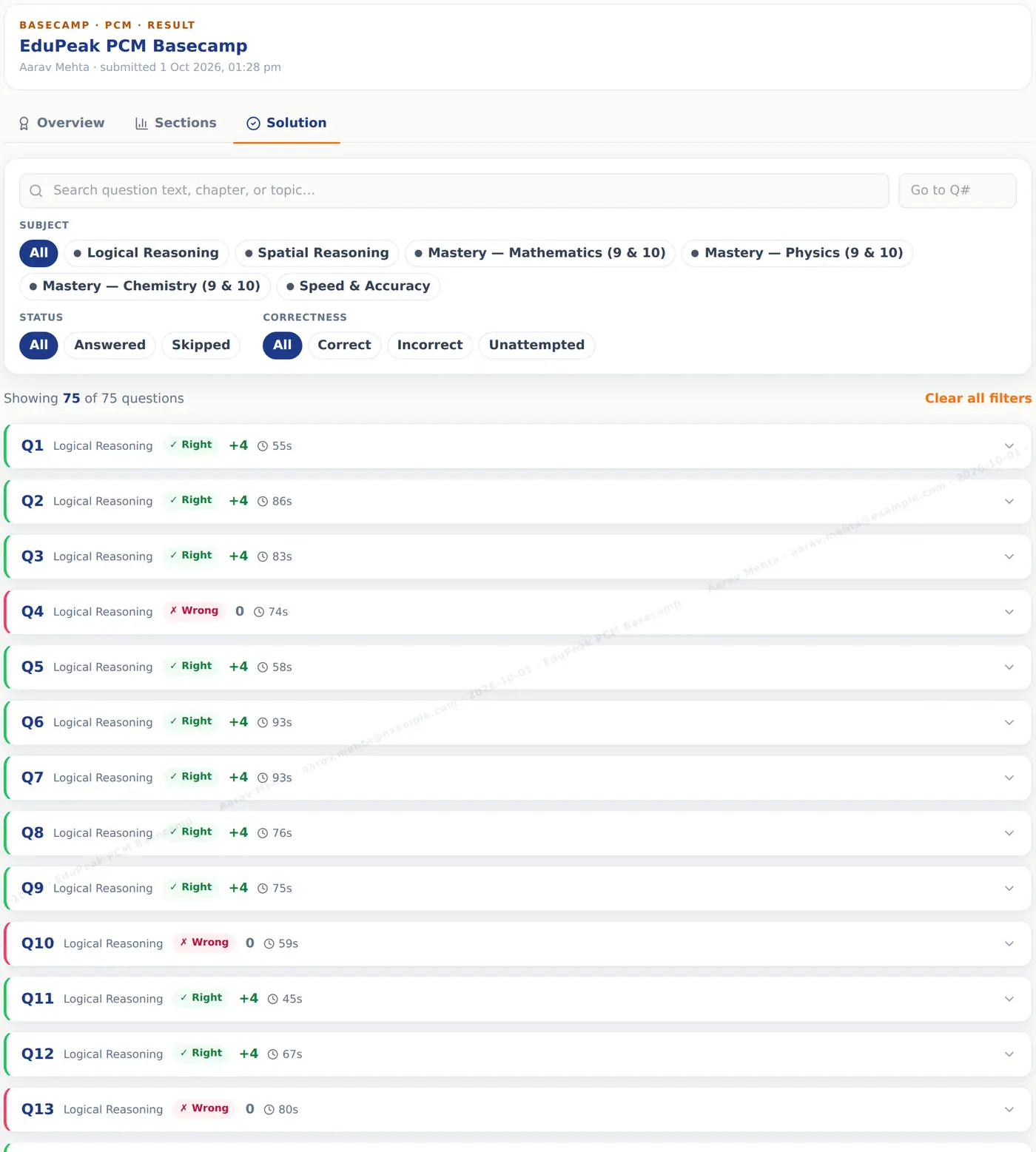Viewport: 1036px width, 1152px height.
Task: Click the Wrong badge on Q4
Action: click(194, 611)
